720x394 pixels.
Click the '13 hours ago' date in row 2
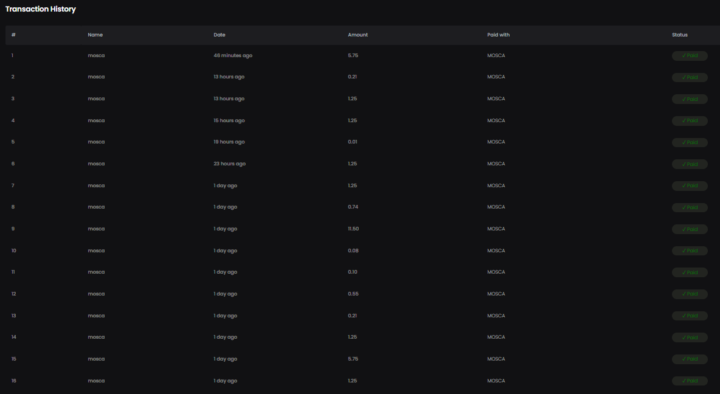pyautogui.click(x=229, y=77)
